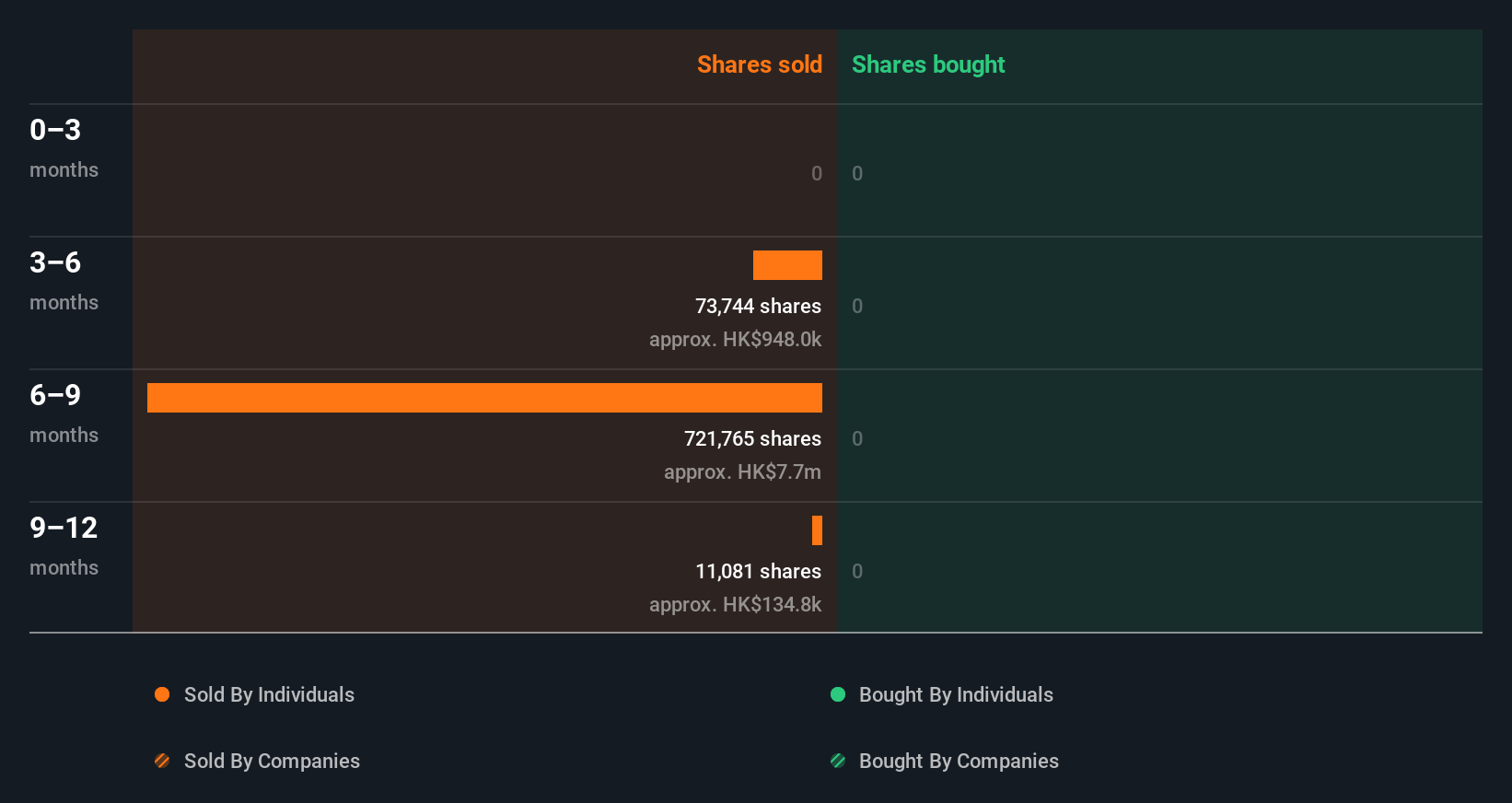
Task: Select the 3–6 months row label
Action: point(64,280)
